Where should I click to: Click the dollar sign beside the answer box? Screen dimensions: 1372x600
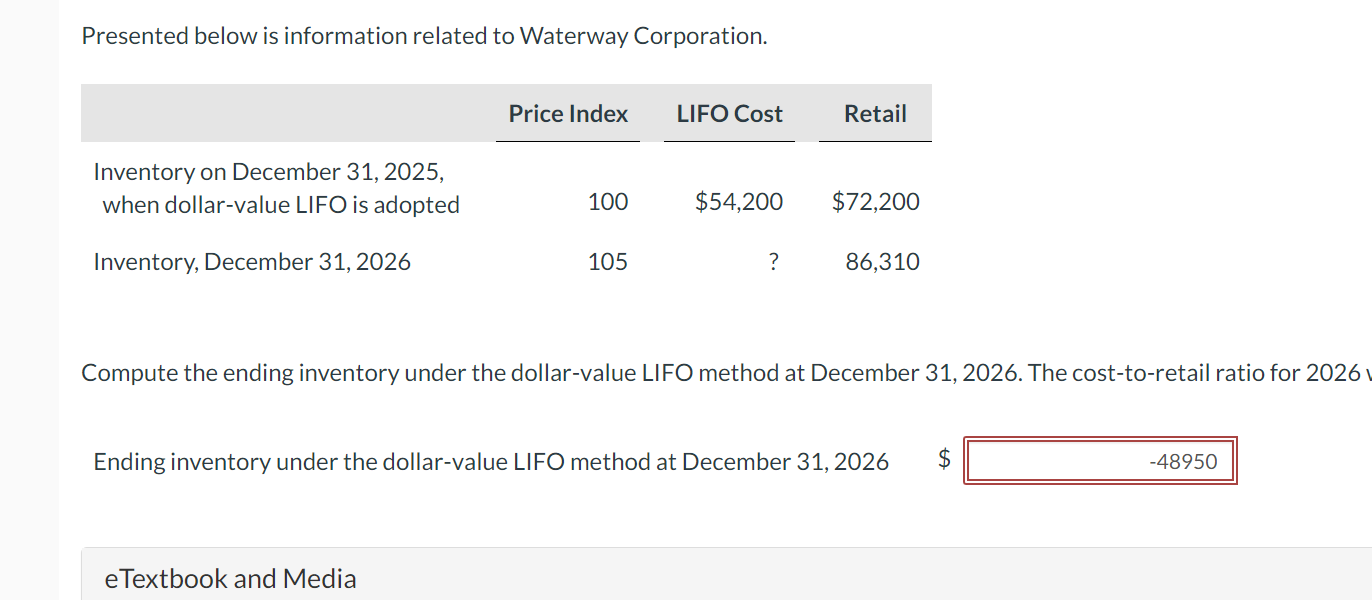coord(943,460)
